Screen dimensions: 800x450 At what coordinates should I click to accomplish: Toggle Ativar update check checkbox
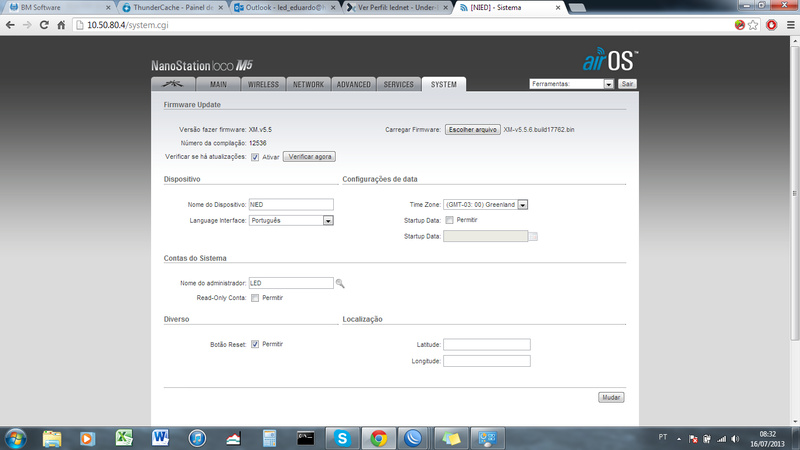(x=255, y=157)
